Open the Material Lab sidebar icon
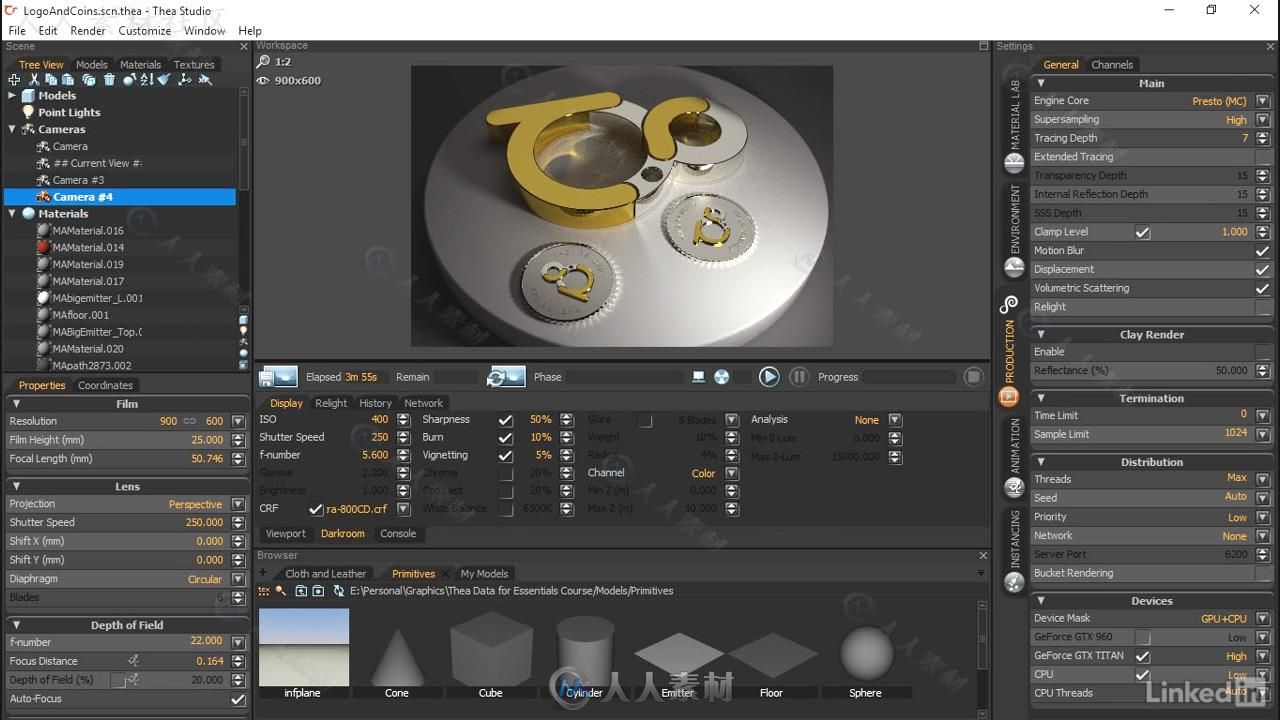The image size is (1280, 720). (x=1014, y=162)
